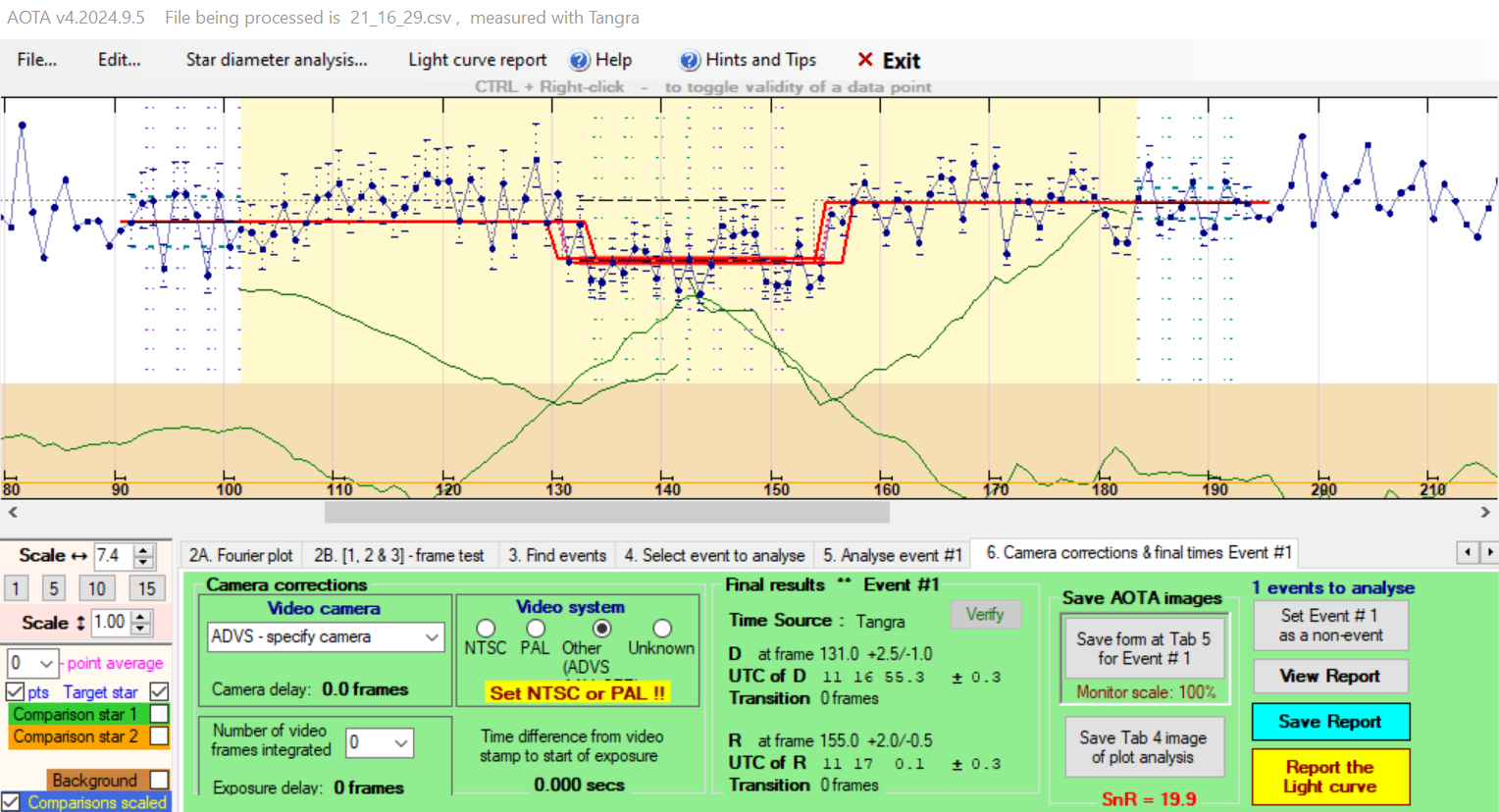Toggle the Background checkbox

coord(159,780)
